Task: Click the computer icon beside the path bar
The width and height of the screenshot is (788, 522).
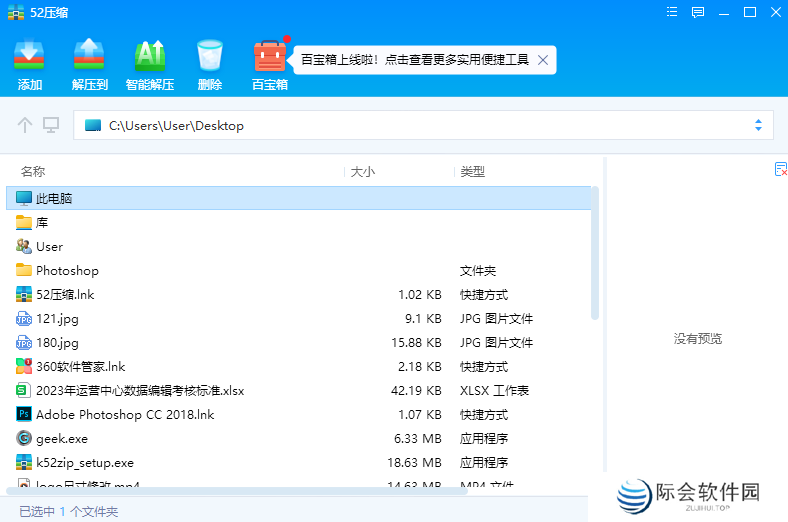Action: pyautogui.click(x=51, y=125)
